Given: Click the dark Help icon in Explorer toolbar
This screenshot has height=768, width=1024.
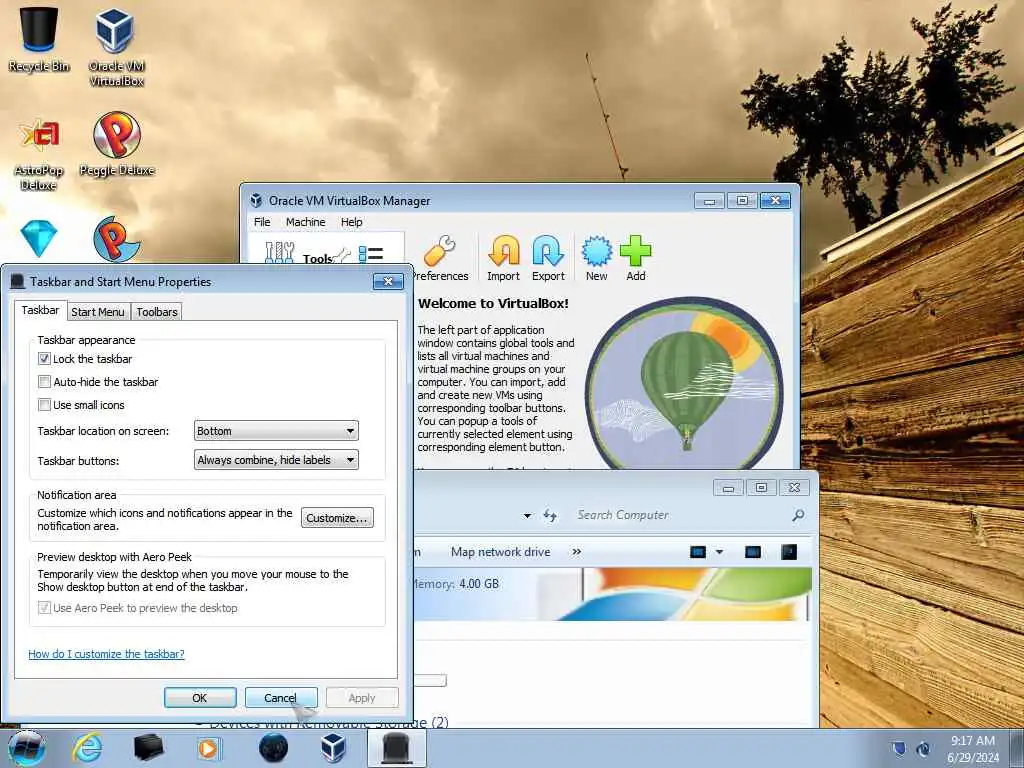Looking at the screenshot, I should (x=789, y=552).
